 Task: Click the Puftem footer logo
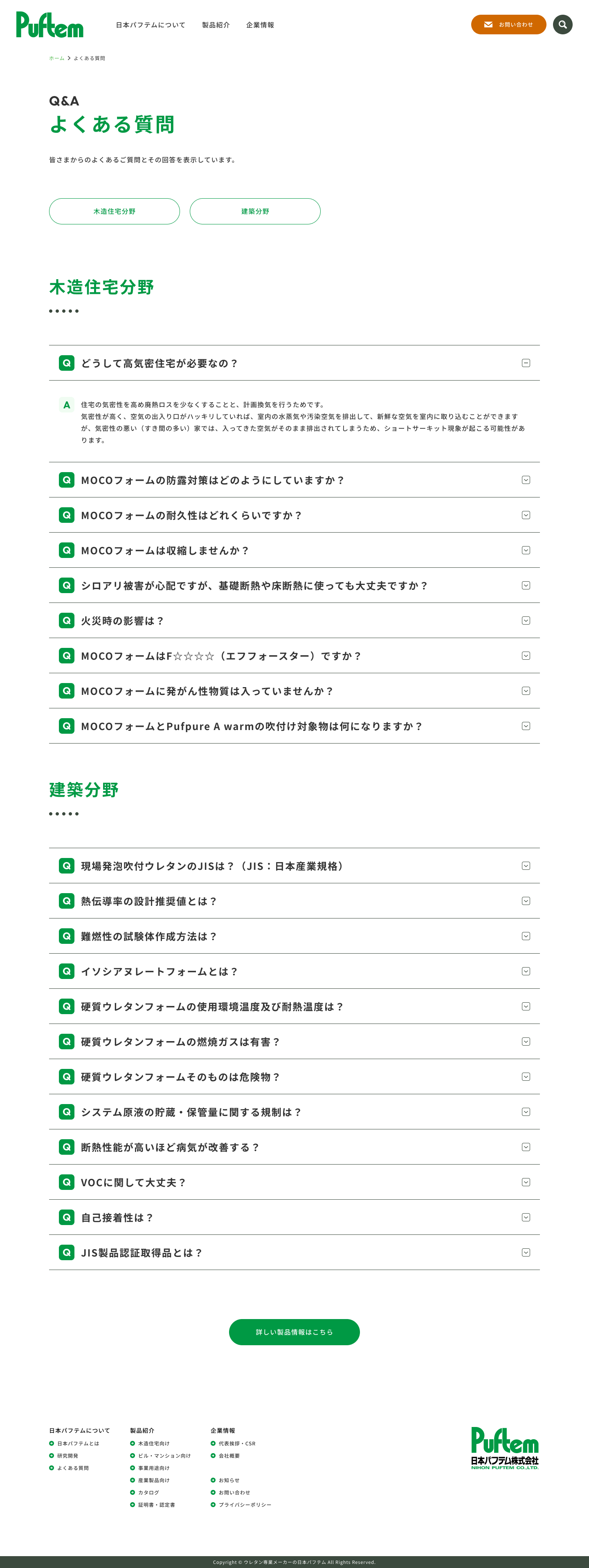coord(504,1448)
